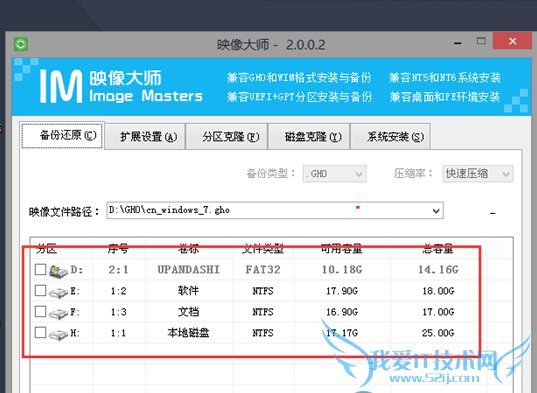Click the 25.00G total capacity cell
The width and height of the screenshot is (537, 393).
click(x=438, y=333)
